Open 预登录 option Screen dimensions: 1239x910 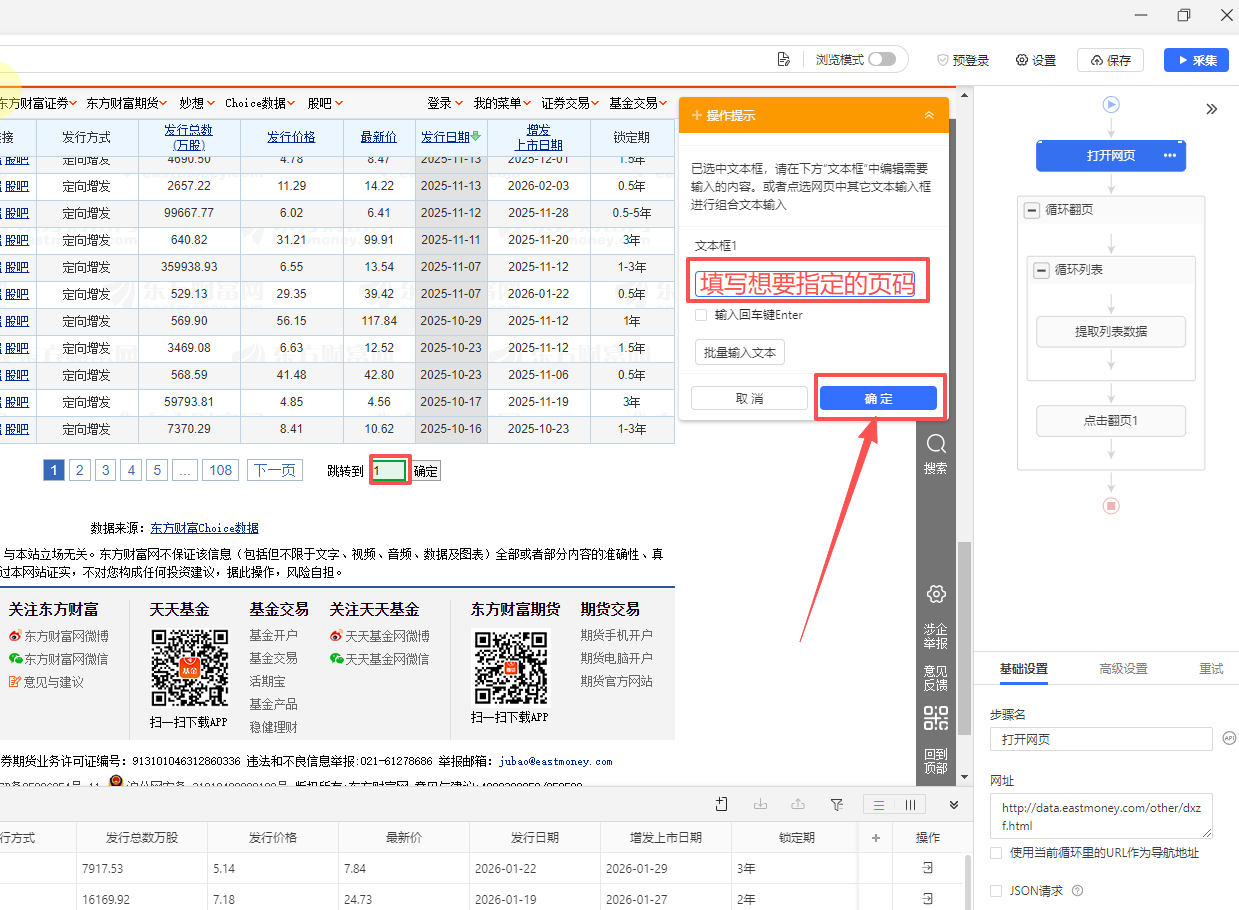963,60
